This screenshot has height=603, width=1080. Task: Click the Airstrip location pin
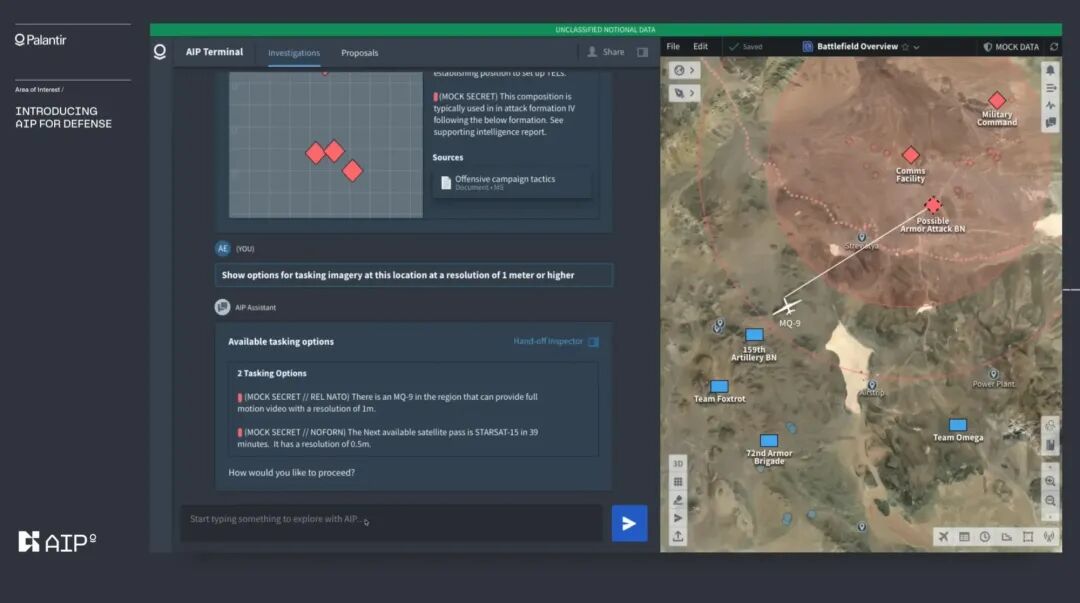(x=872, y=385)
